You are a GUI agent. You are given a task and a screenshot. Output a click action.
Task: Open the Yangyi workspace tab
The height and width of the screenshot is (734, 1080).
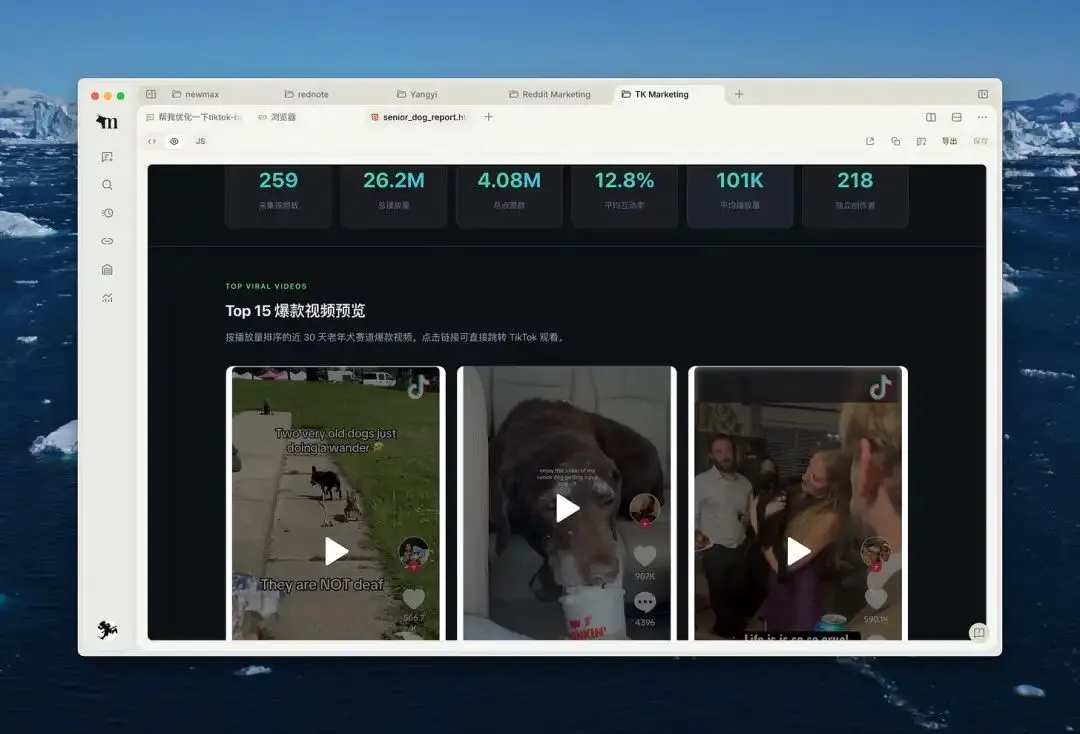417,94
